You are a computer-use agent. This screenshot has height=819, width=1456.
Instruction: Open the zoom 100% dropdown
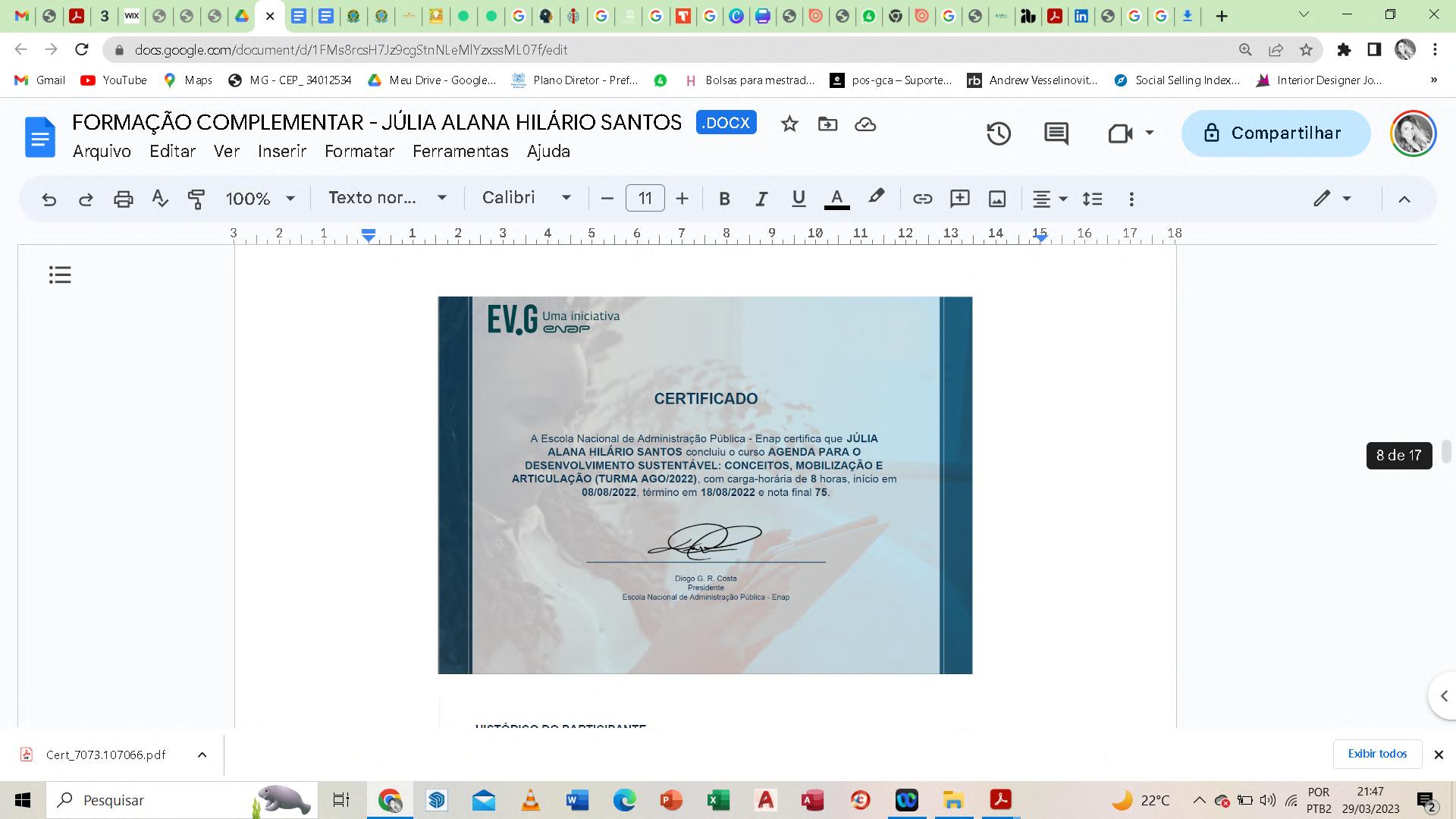point(259,199)
